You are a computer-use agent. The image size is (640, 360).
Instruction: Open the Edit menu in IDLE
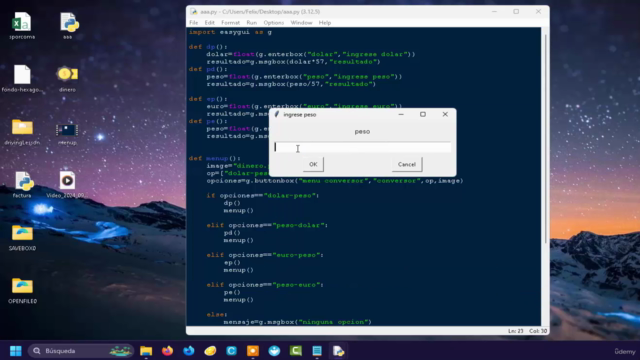[209, 23]
